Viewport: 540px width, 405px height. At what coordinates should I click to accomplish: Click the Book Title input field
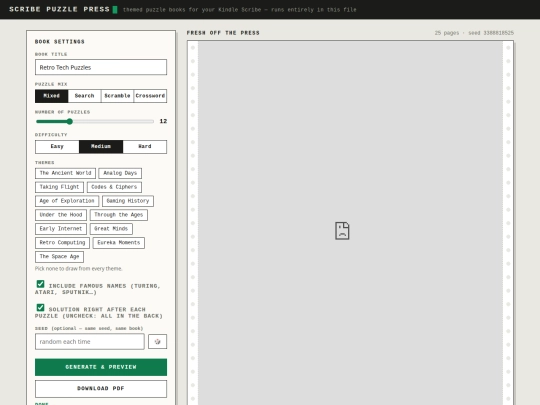[x=101, y=67]
